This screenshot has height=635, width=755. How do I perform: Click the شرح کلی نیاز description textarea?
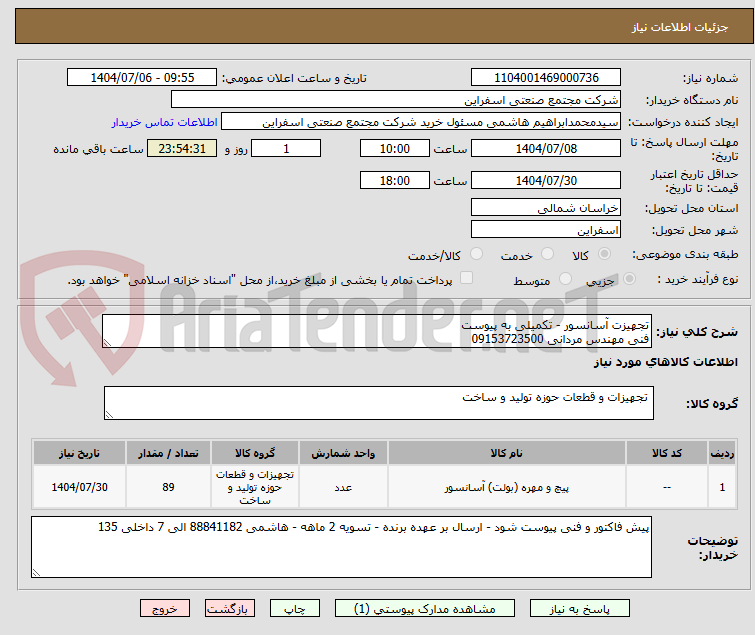point(377,331)
